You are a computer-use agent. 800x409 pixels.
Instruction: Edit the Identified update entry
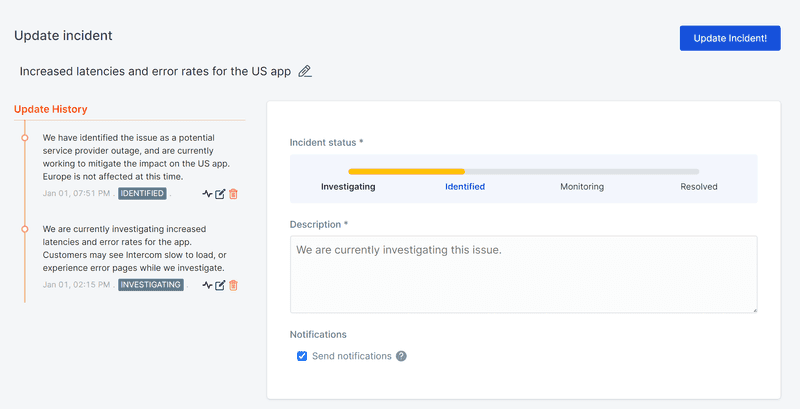tap(220, 194)
